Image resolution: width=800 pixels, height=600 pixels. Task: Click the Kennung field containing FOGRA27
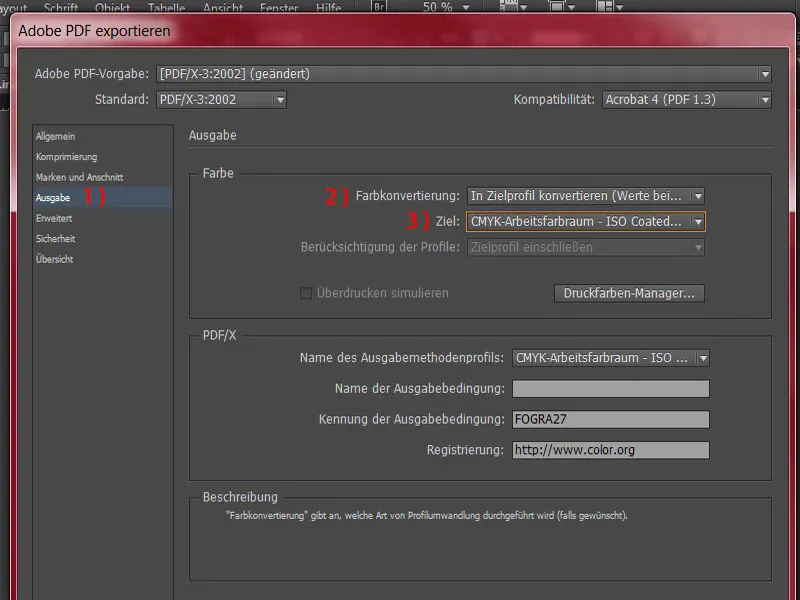click(x=610, y=419)
